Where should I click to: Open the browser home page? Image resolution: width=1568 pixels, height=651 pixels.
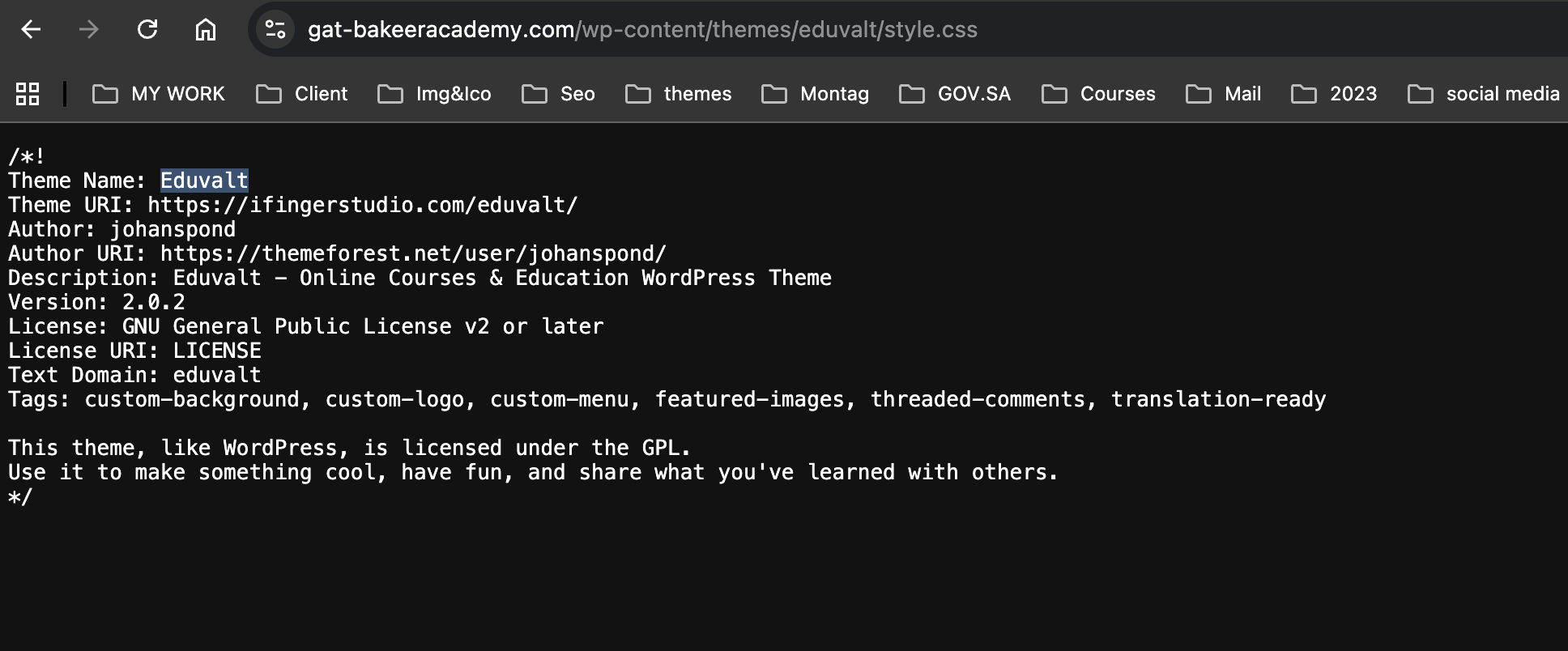click(206, 30)
